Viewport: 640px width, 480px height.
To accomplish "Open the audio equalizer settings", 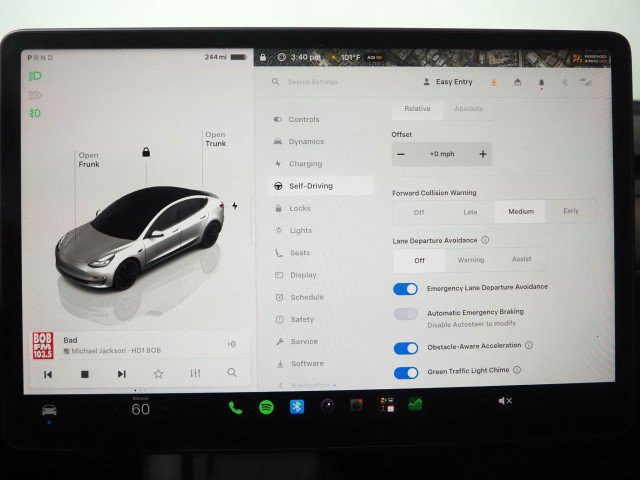I will (195, 373).
